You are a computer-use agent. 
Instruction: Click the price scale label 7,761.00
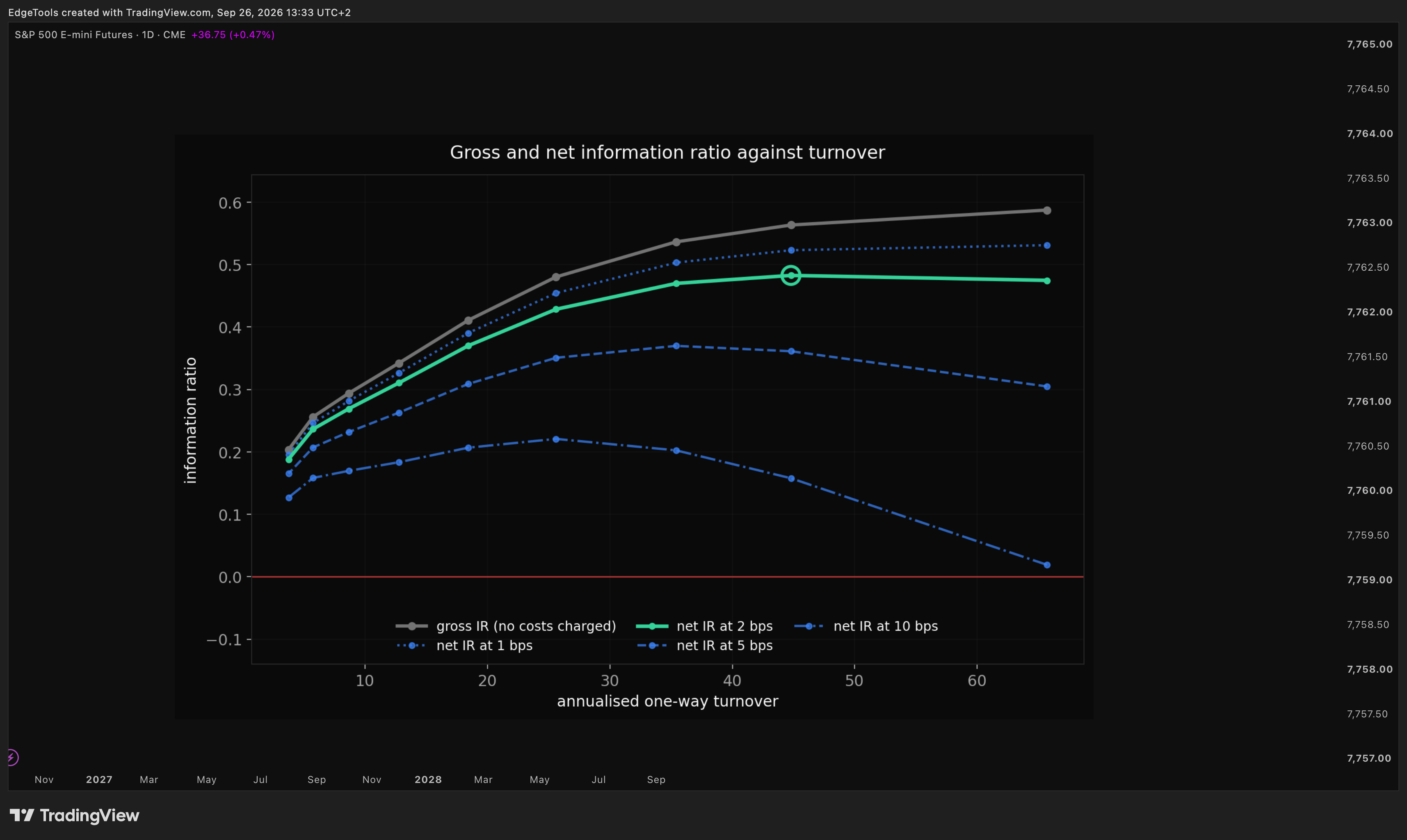point(1369,401)
